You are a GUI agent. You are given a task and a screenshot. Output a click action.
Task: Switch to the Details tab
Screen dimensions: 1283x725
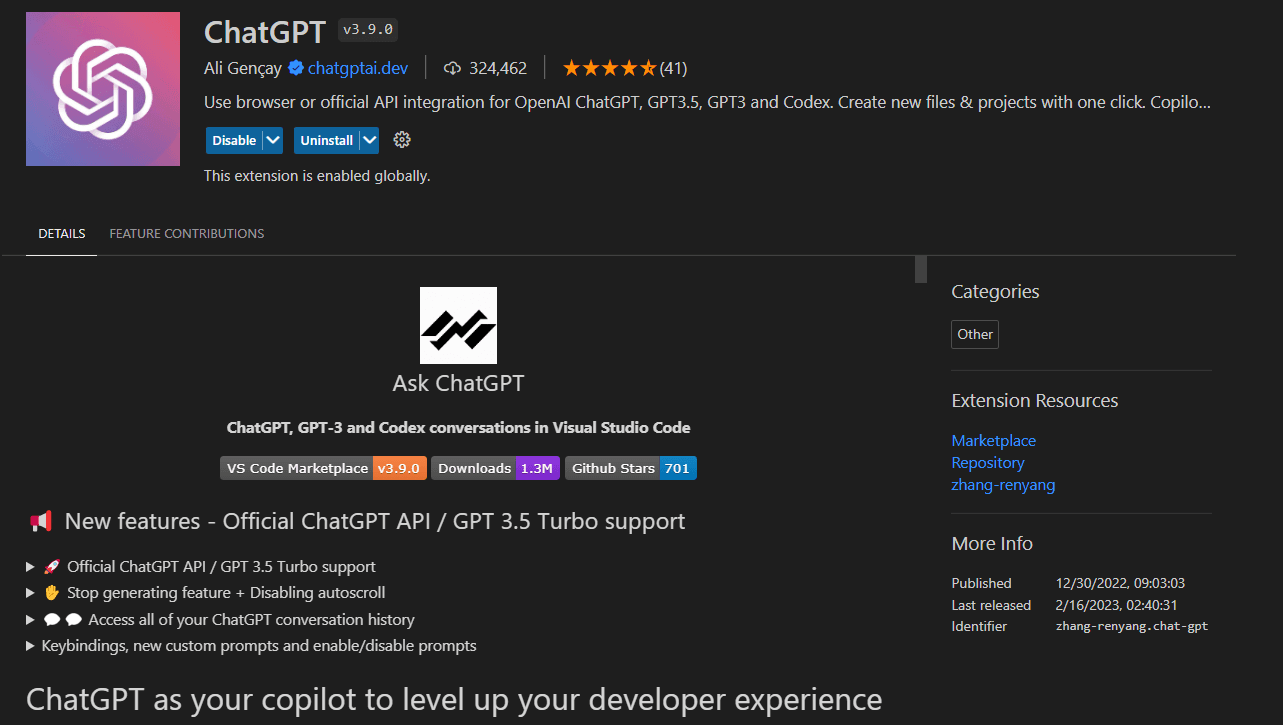(62, 233)
